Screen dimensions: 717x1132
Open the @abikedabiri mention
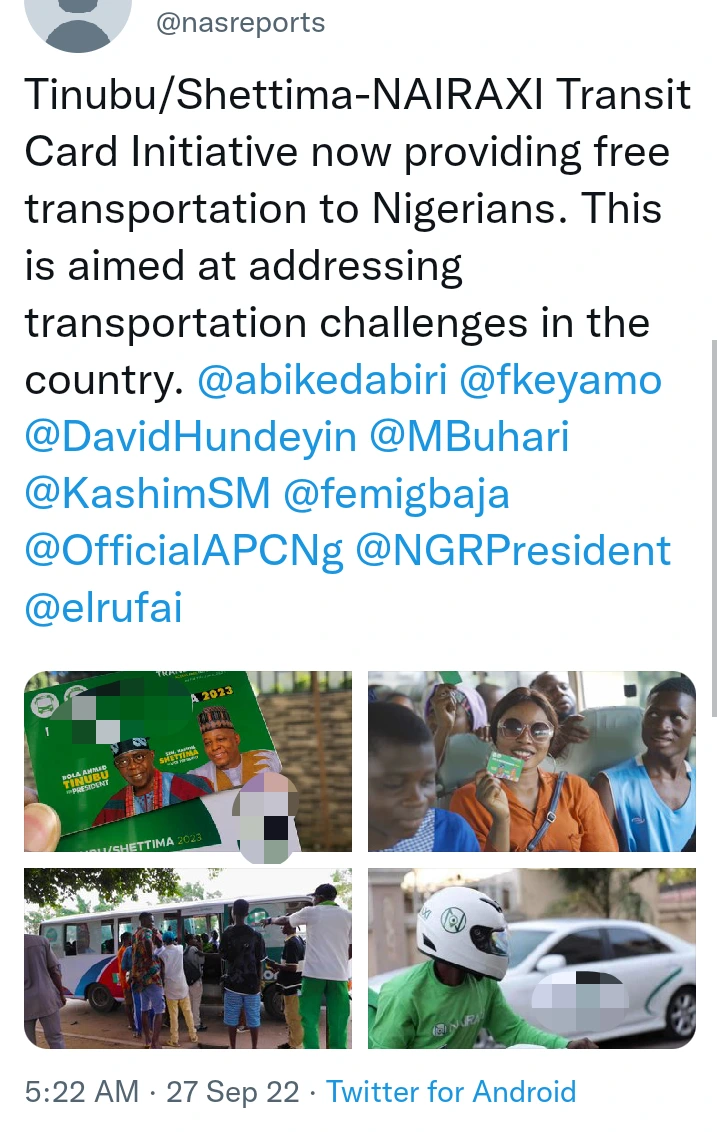pos(322,380)
